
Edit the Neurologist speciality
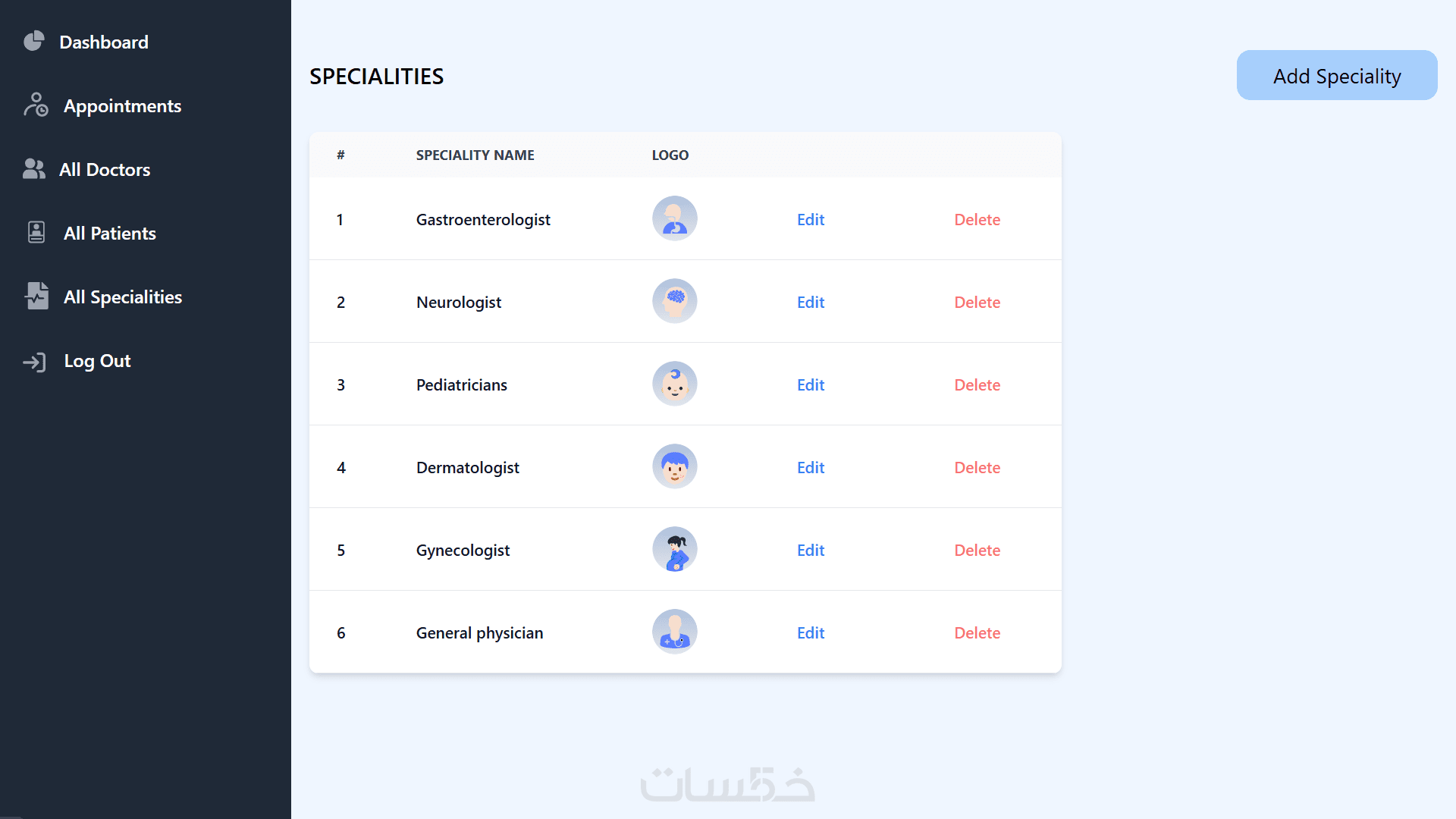(x=810, y=302)
